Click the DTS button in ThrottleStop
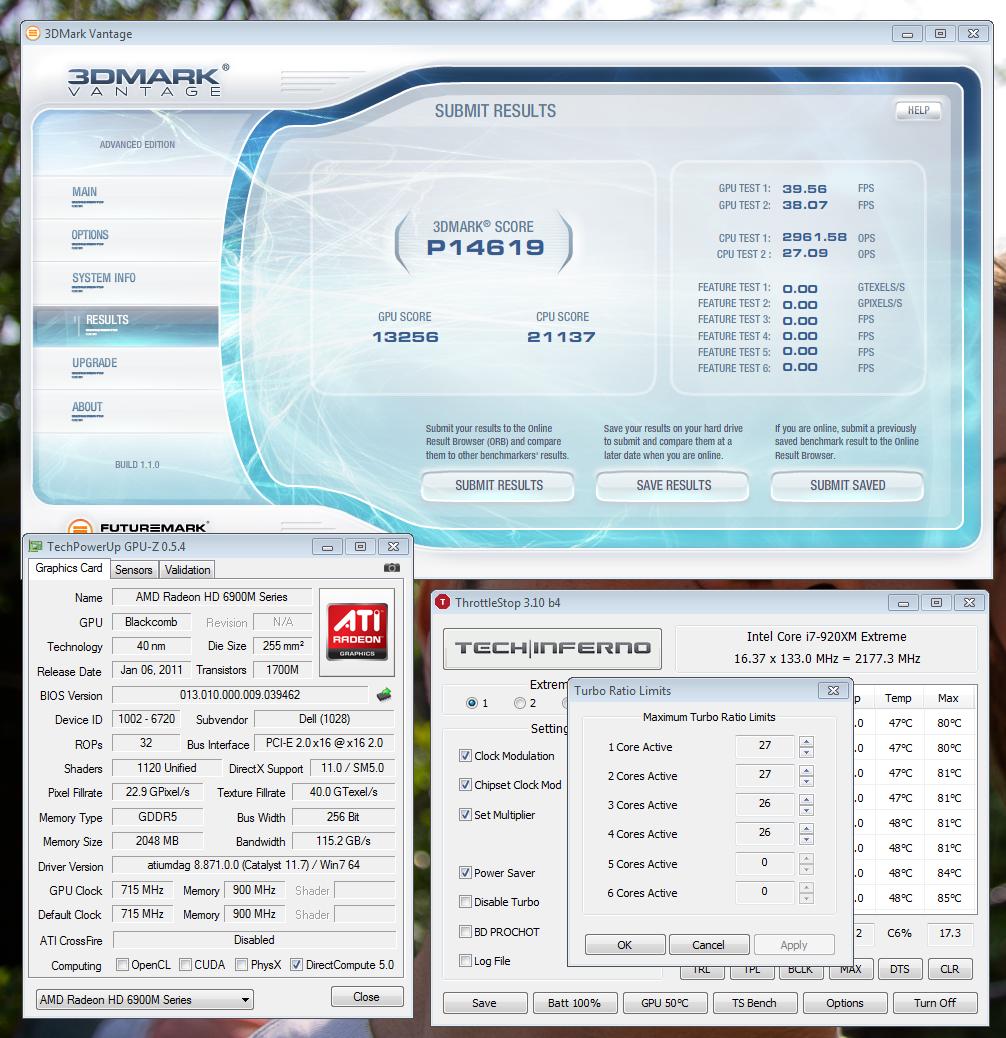Image resolution: width=1006 pixels, height=1038 pixels. click(x=899, y=969)
